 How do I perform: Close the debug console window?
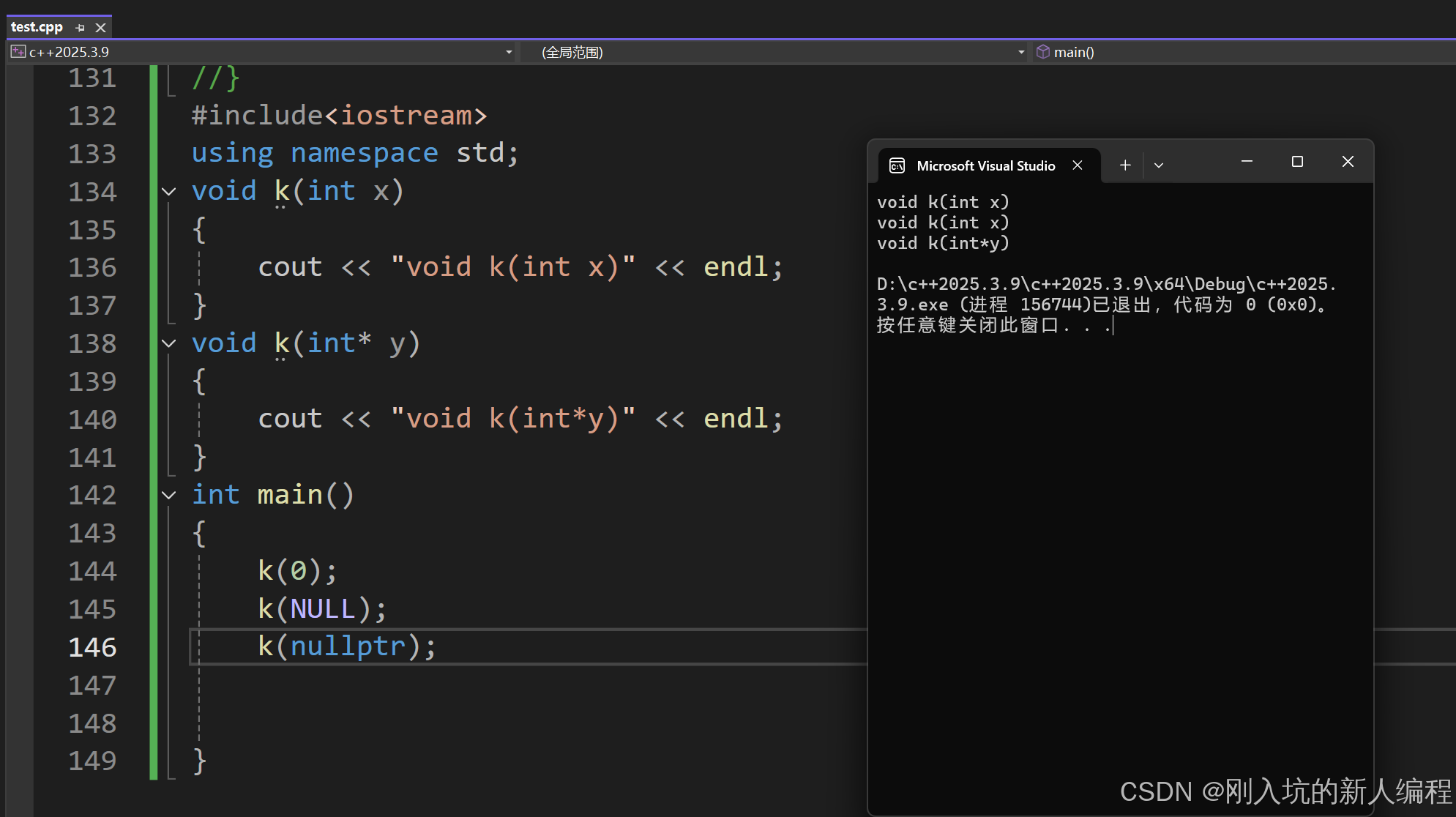(1348, 162)
